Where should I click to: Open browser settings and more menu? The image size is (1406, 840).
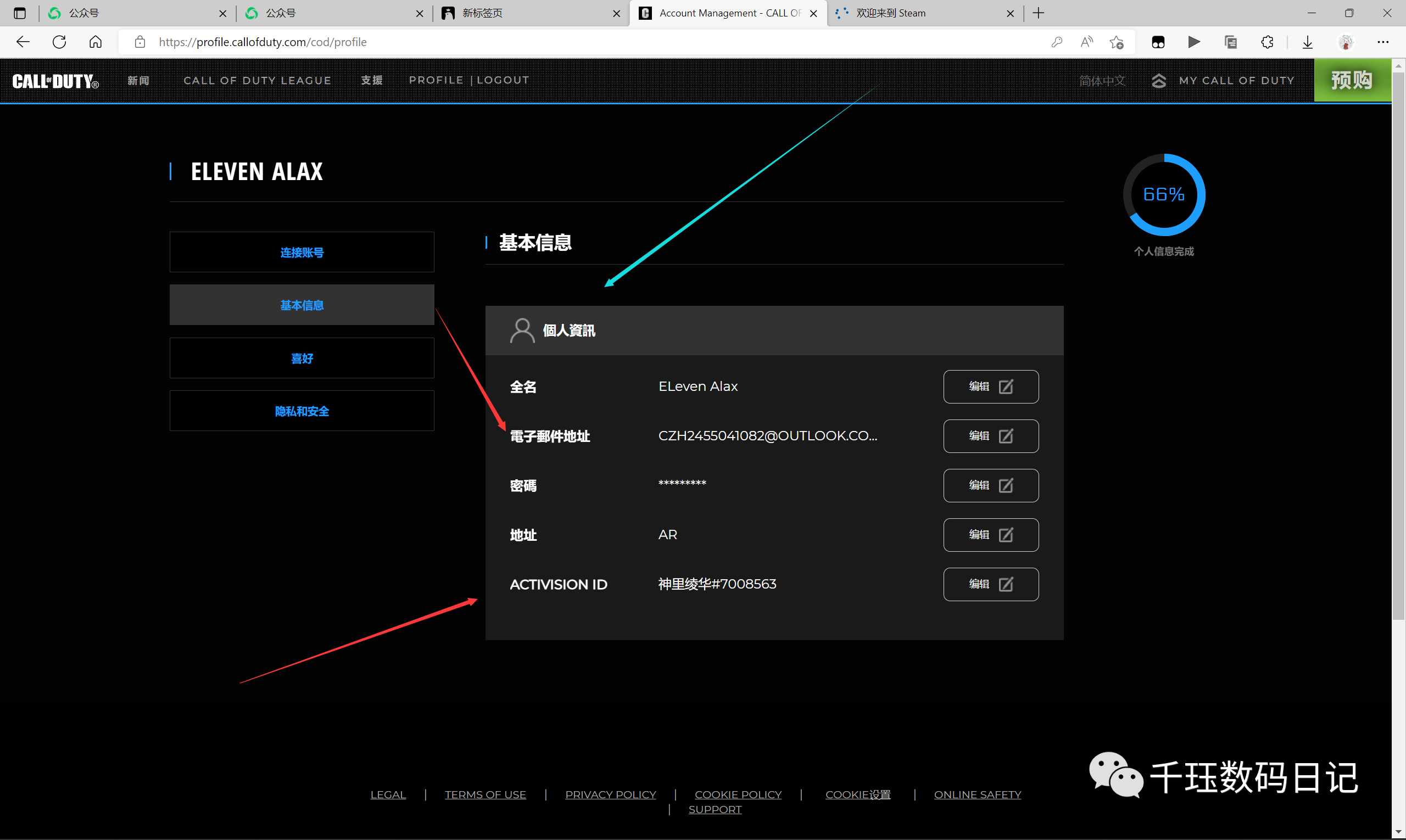coord(1383,42)
